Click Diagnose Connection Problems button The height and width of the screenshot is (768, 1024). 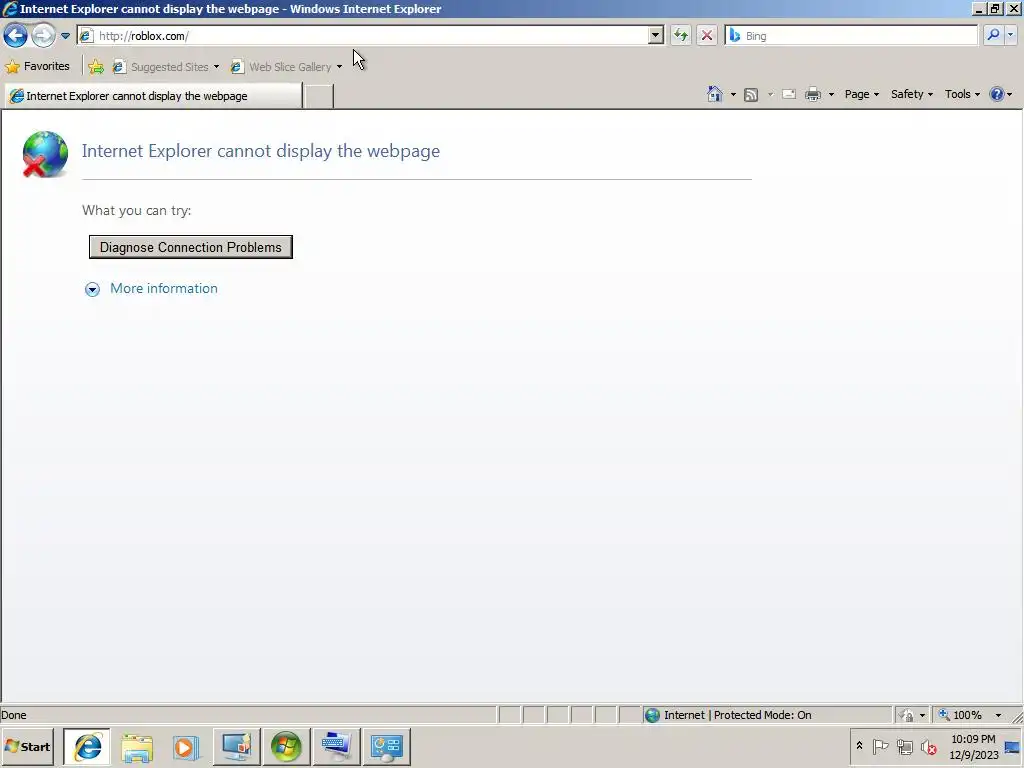191,247
